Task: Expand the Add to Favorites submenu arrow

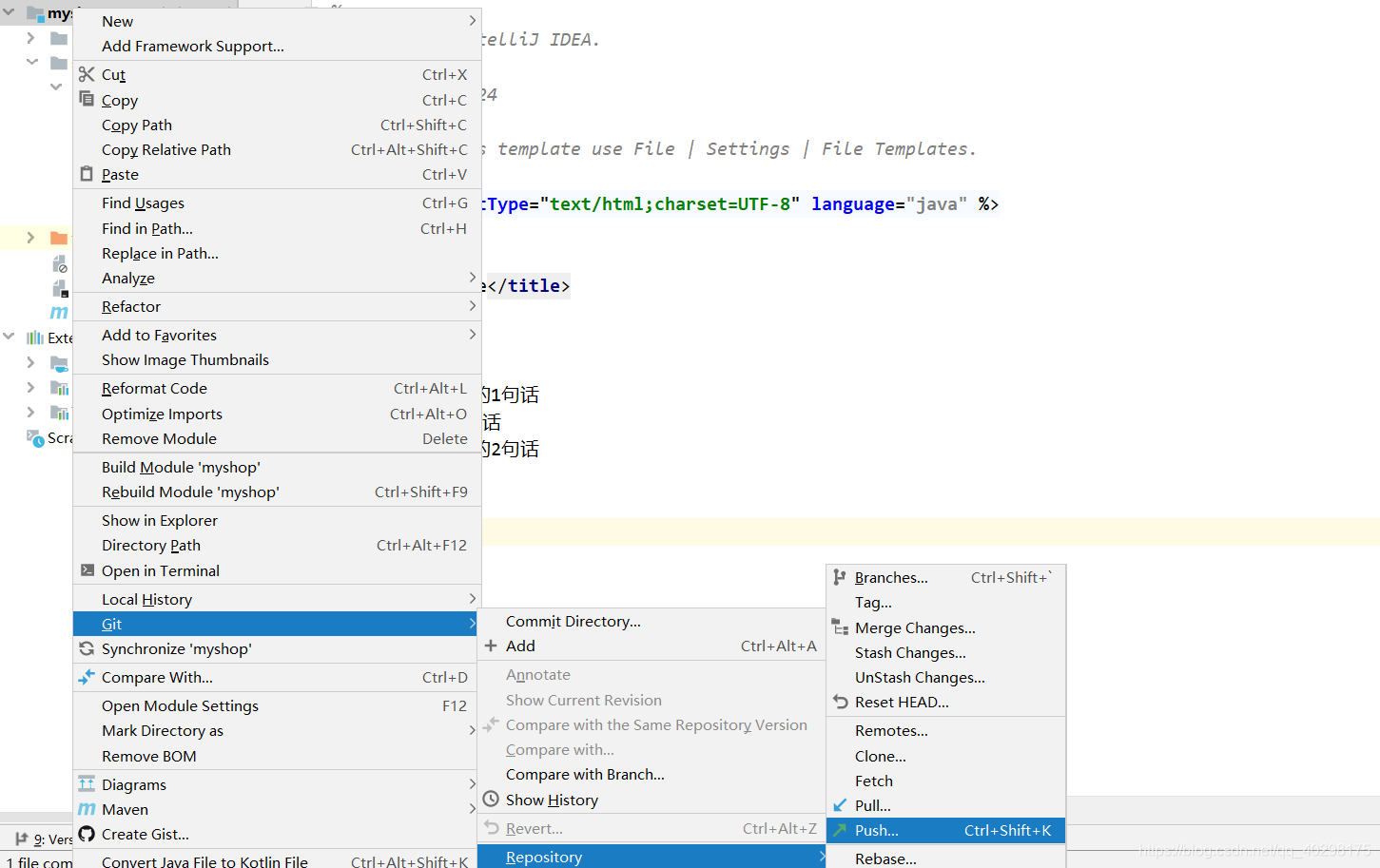Action: [x=473, y=335]
